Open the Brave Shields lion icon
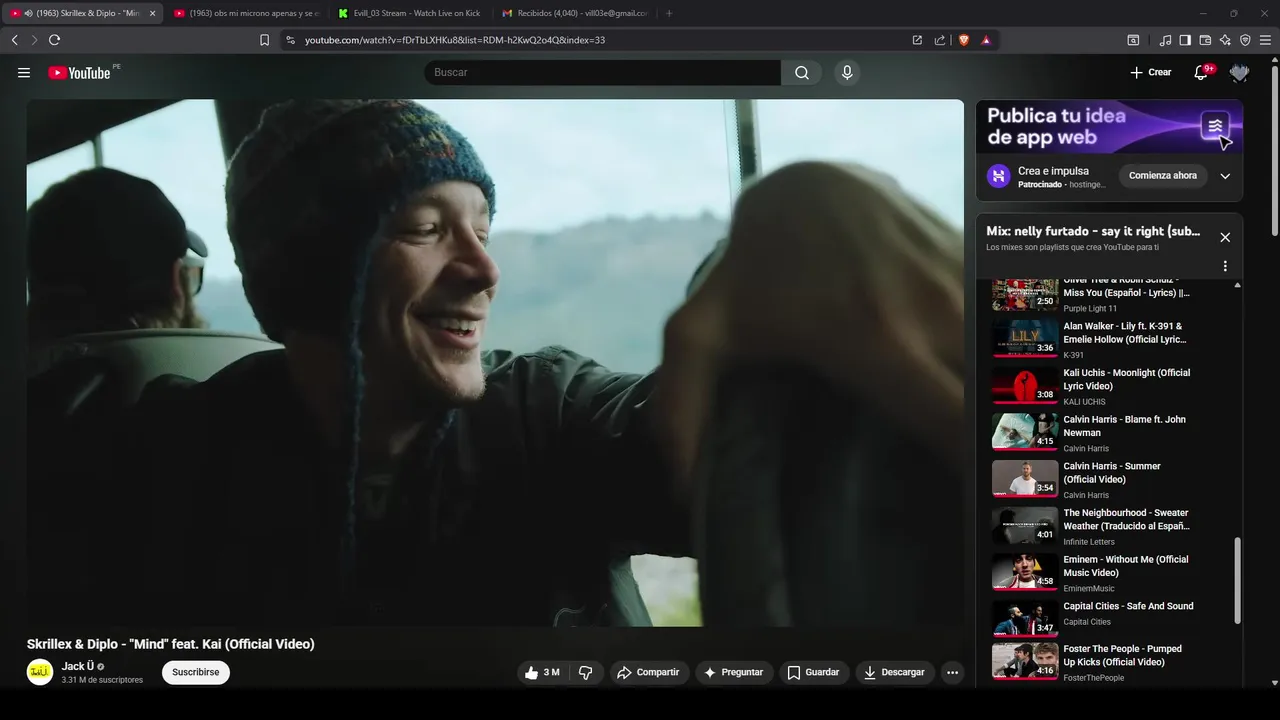1280x720 pixels. coord(964,40)
